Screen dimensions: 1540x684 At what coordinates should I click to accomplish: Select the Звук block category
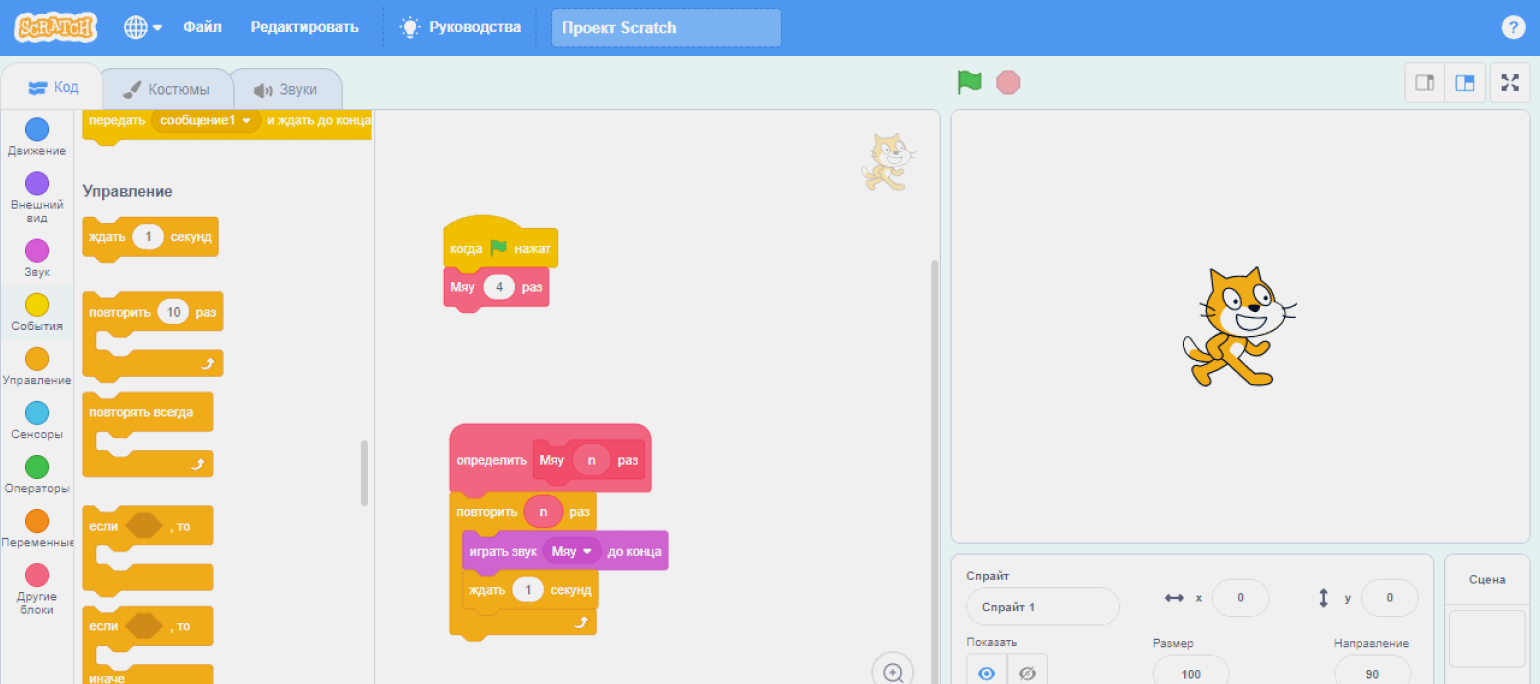click(37, 259)
